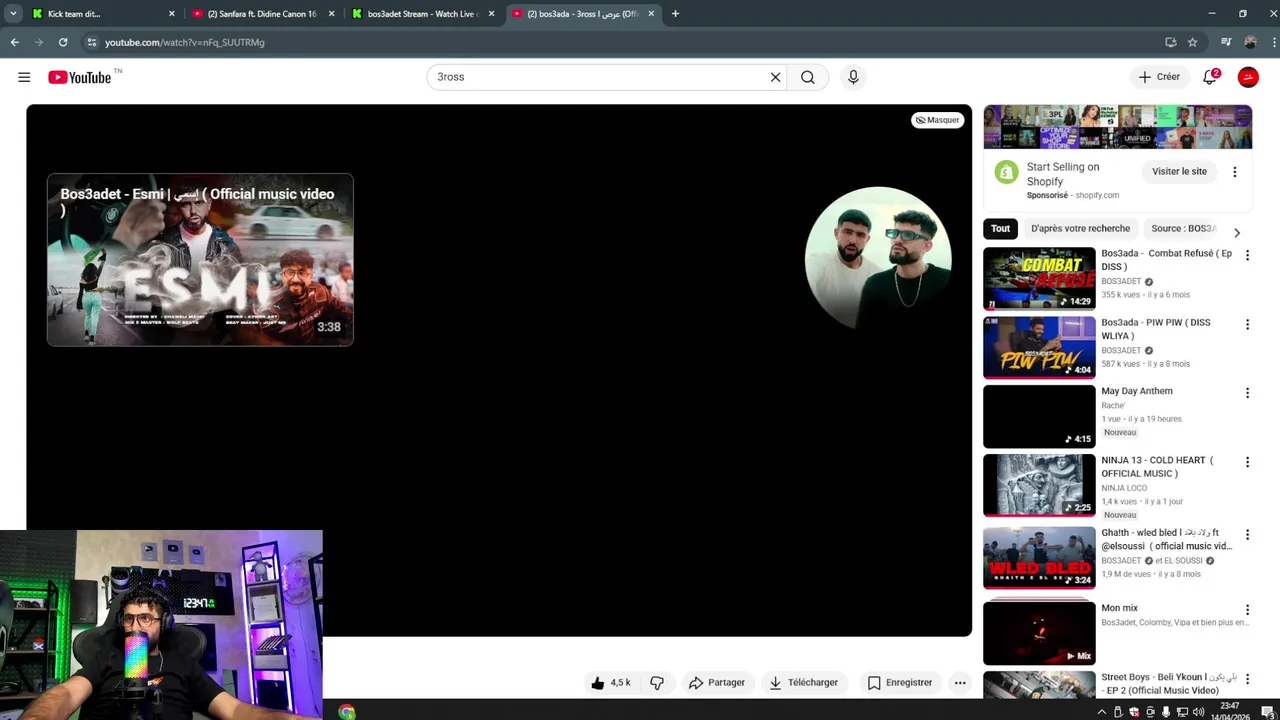Close the active bos3ada - 3ross tab

[651, 14]
